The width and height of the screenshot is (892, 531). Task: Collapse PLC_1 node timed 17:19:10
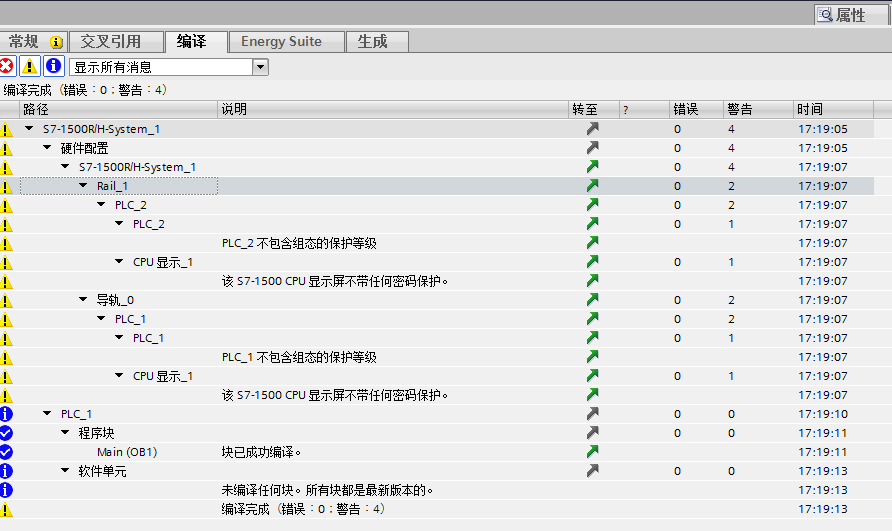pos(47,413)
